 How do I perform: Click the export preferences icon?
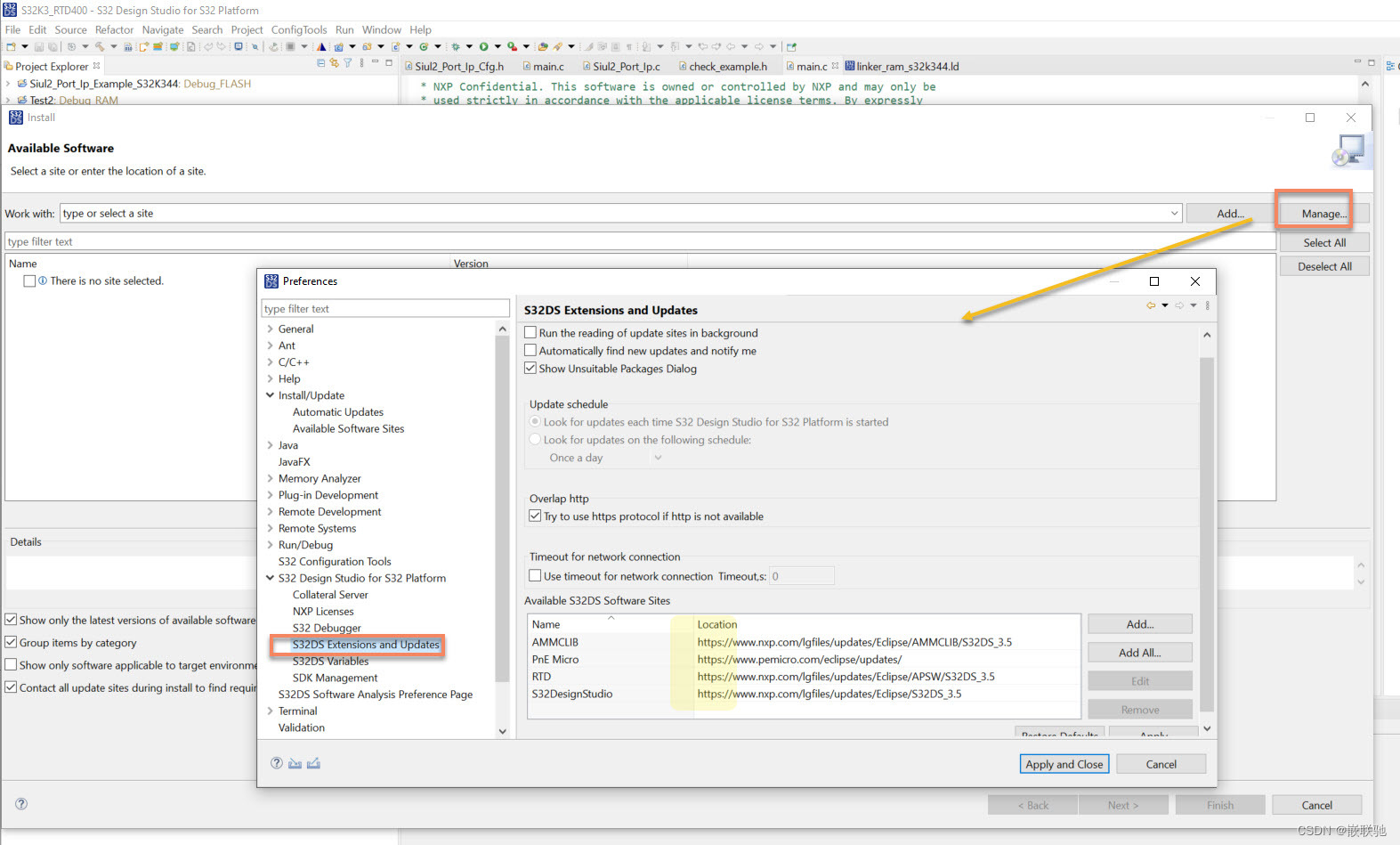click(313, 763)
